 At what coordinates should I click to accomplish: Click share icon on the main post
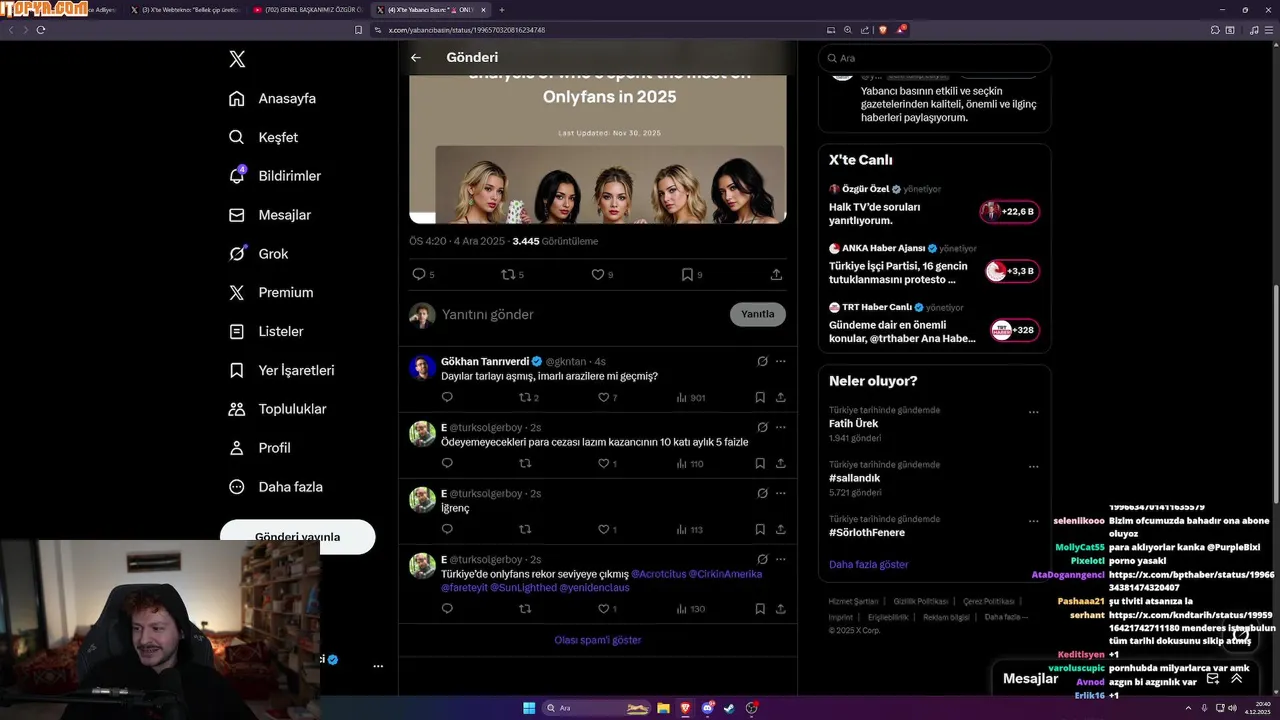776,274
